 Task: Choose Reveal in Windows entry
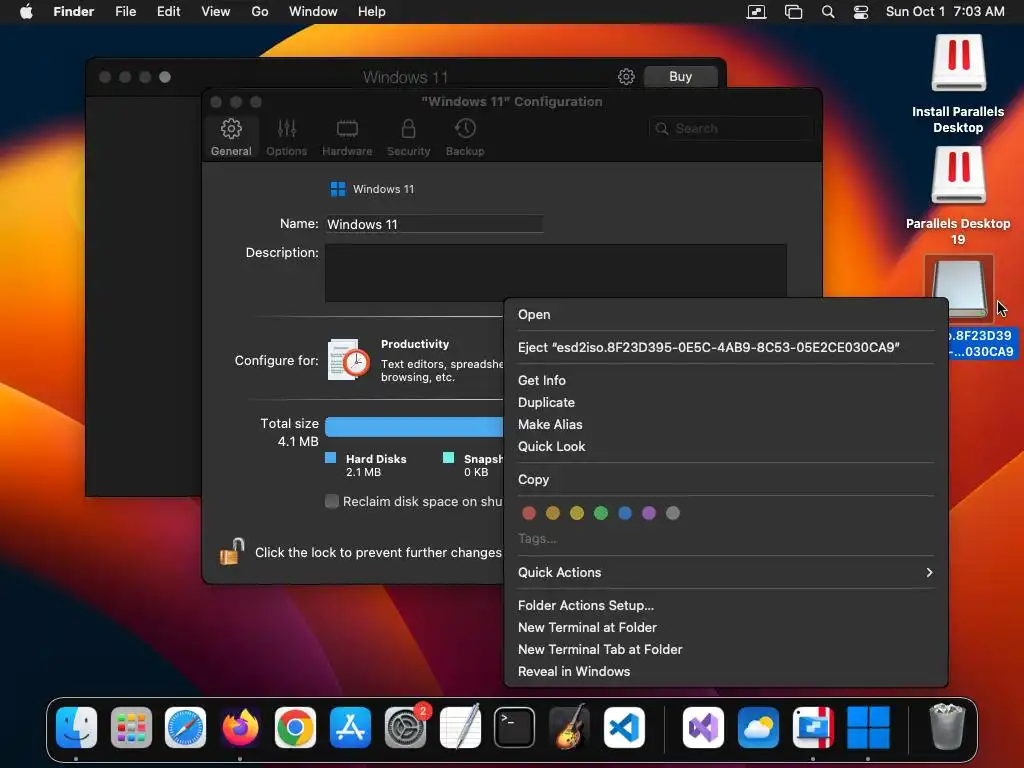(x=726, y=671)
